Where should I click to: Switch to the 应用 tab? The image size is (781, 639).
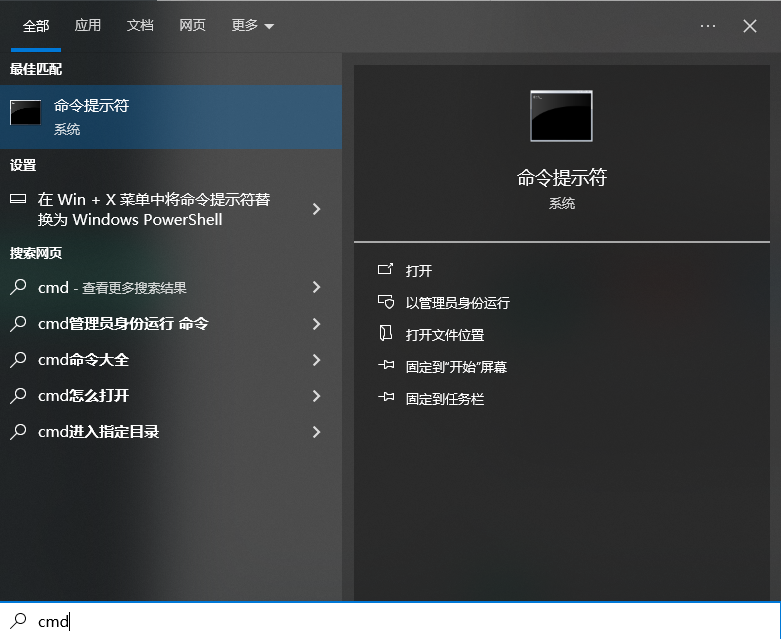(88, 26)
